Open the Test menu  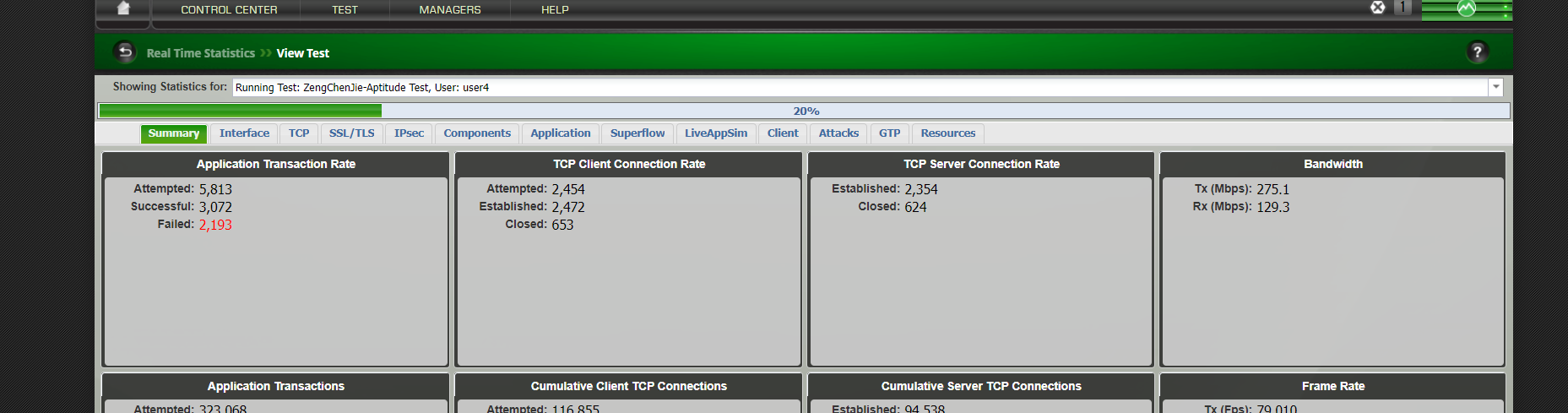click(x=345, y=10)
